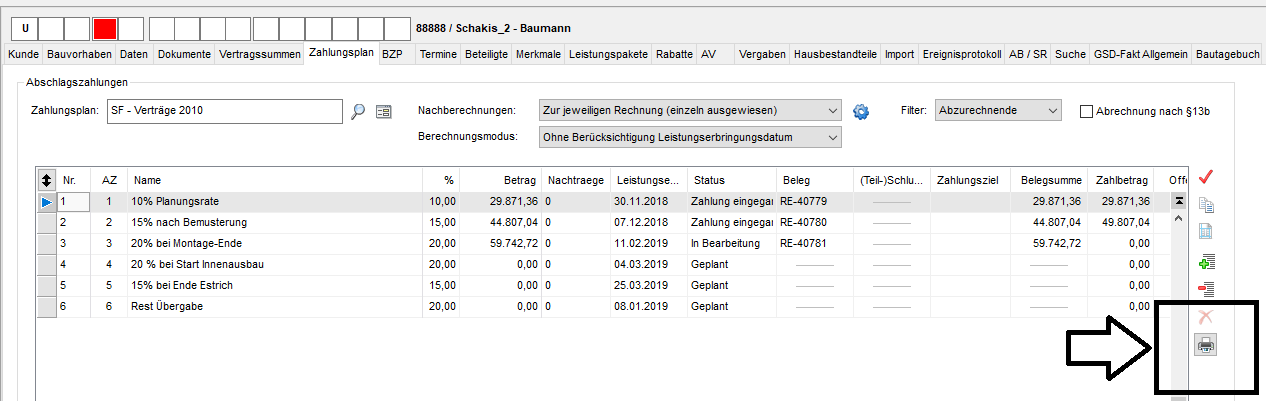Open the Bautagebuch tab

tap(1228, 54)
